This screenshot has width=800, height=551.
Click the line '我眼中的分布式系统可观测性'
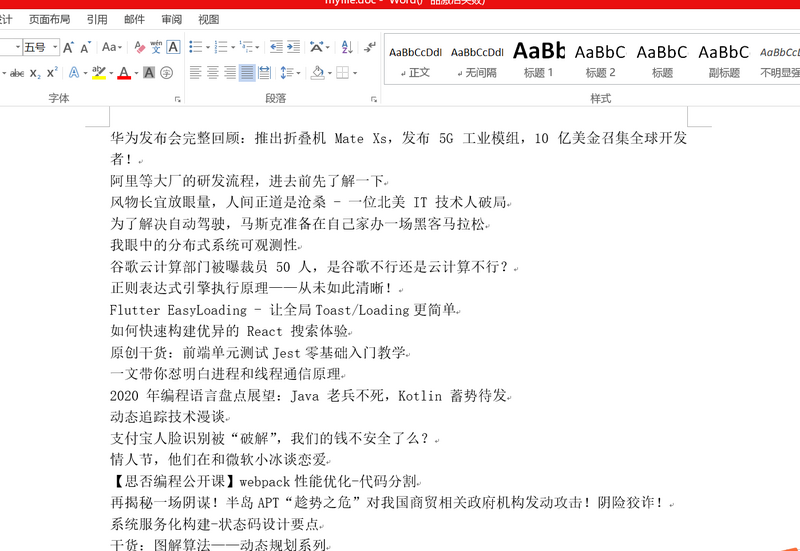coord(204,245)
